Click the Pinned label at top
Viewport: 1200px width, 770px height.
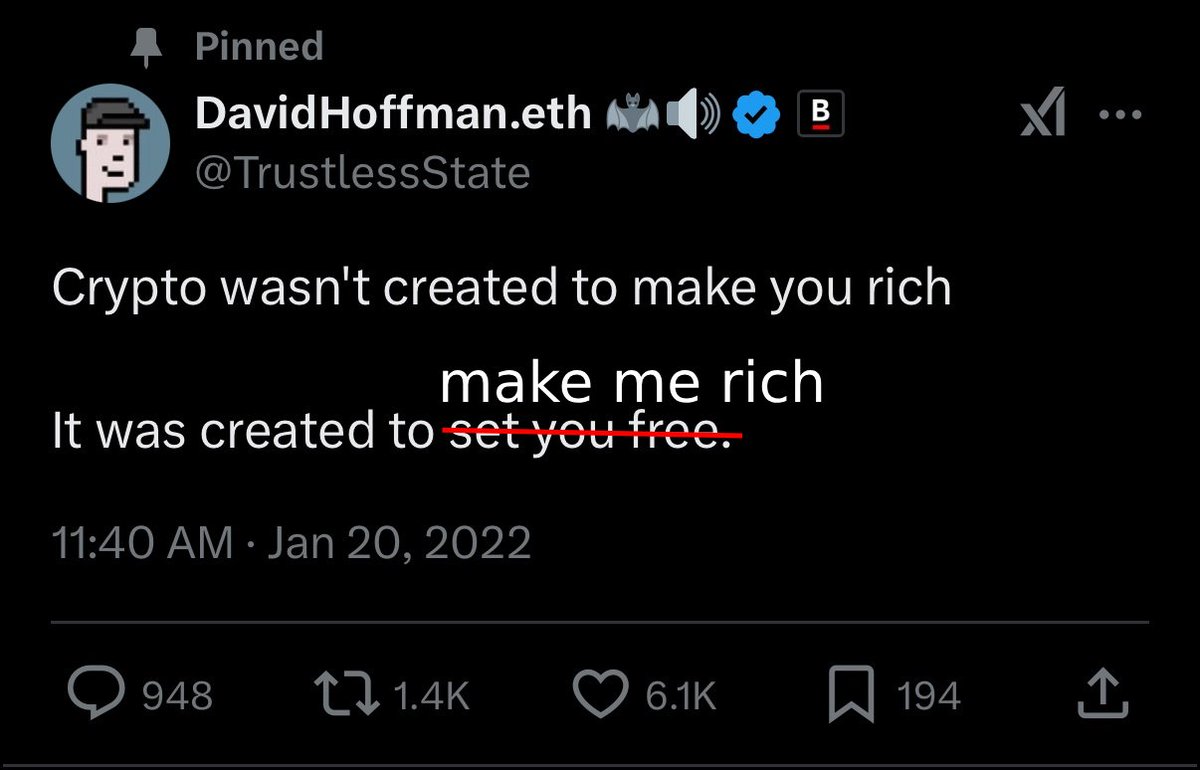(x=259, y=46)
